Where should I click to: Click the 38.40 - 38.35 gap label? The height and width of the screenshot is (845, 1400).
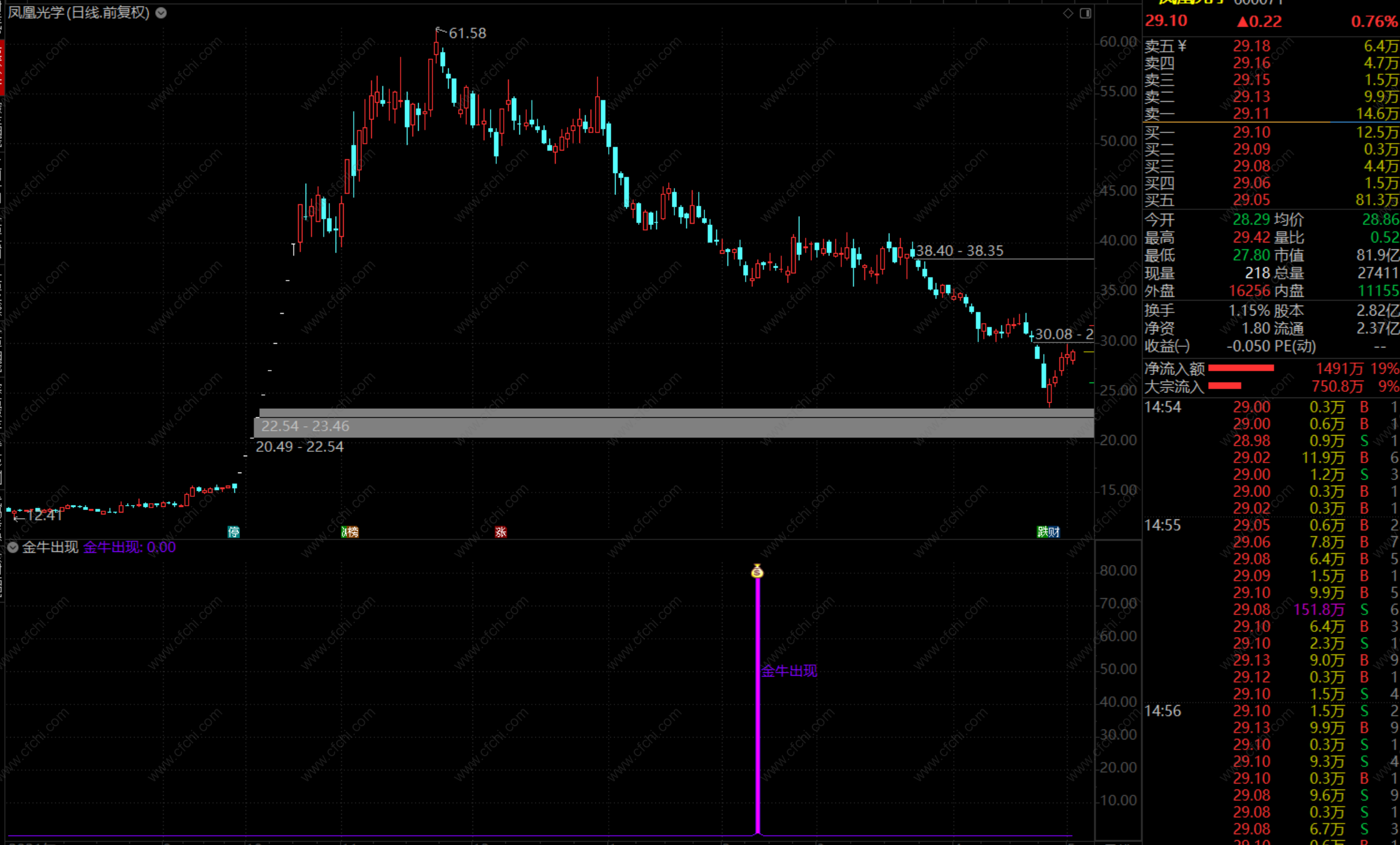click(x=959, y=251)
